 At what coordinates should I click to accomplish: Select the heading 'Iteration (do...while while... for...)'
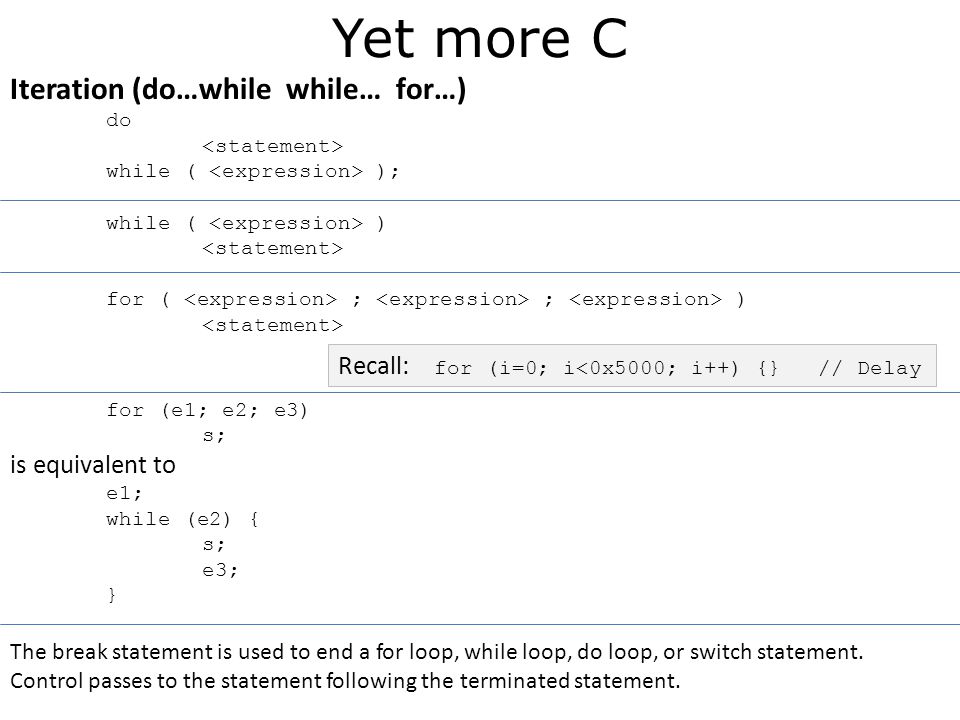pos(238,89)
